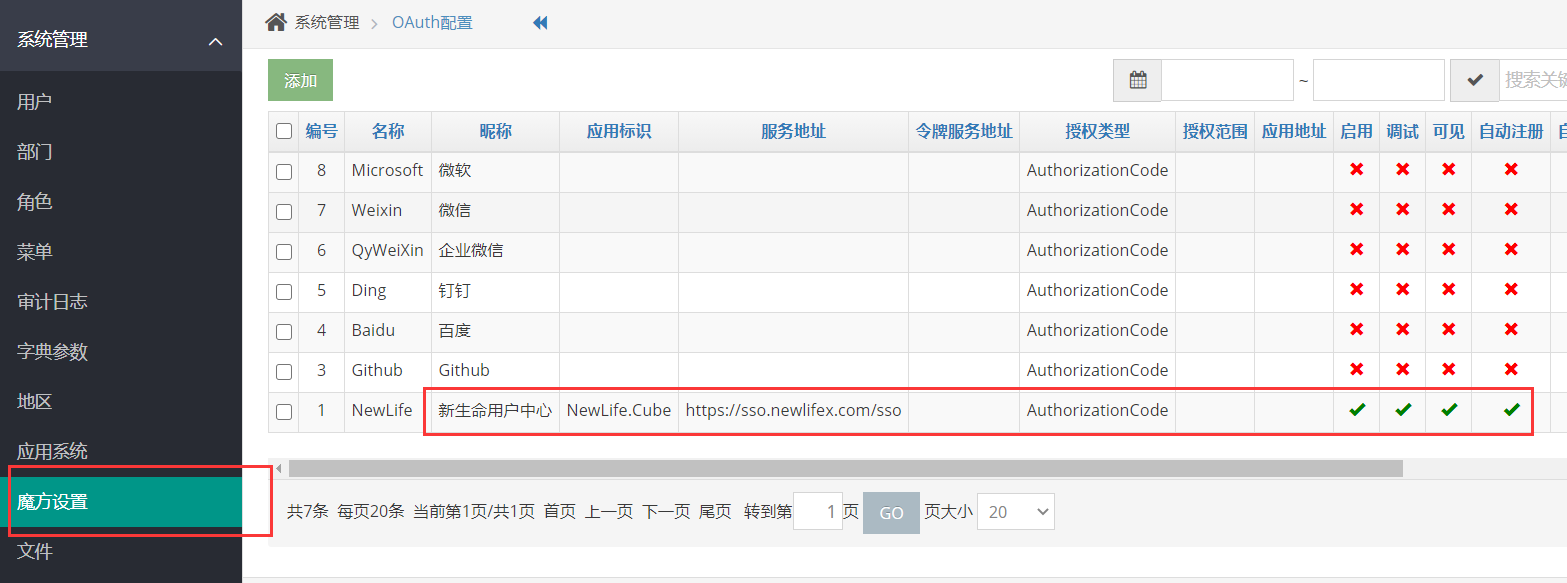Open the calendar date picker icon
Image resolution: width=1567 pixels, height=583 pixels.
click(1137, 80)
